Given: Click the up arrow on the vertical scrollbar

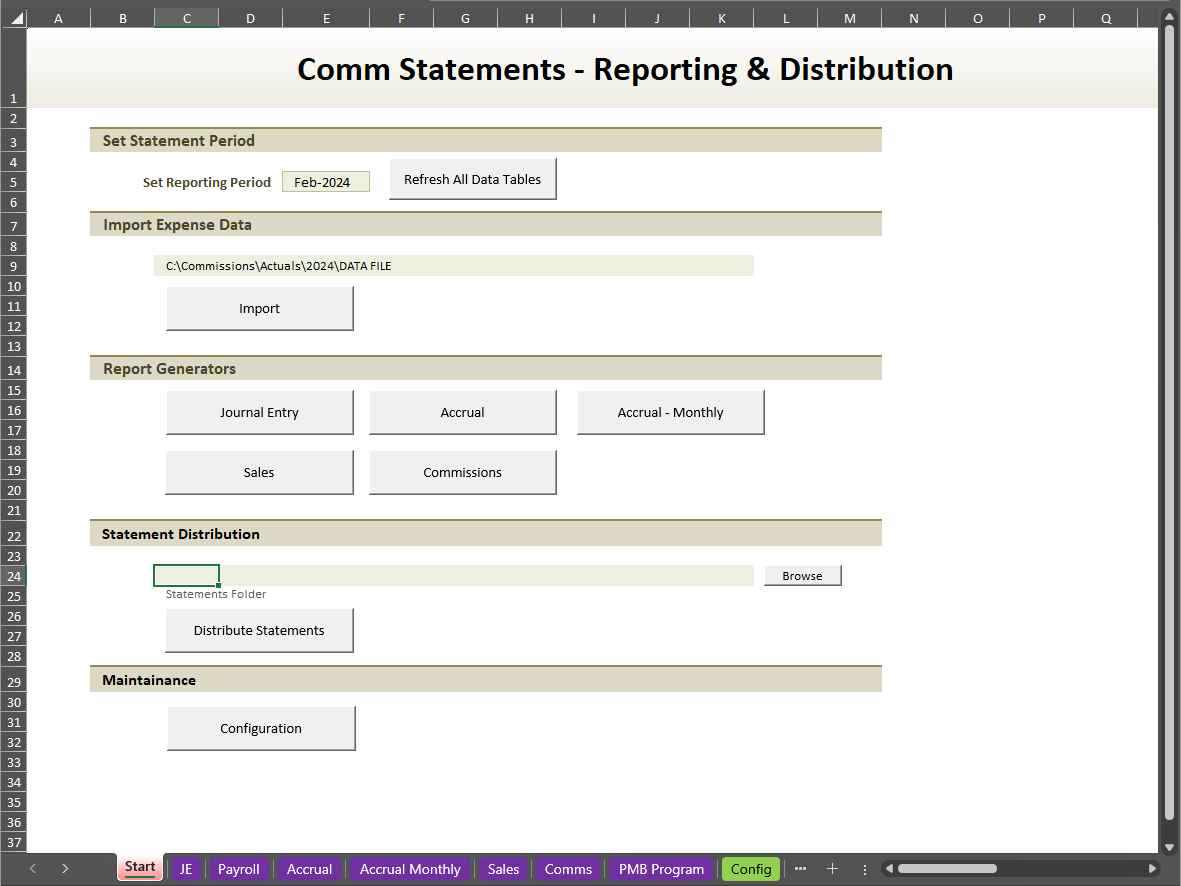Looking at the screenshot, I should pyautogui.click(x=1169, y=15).
